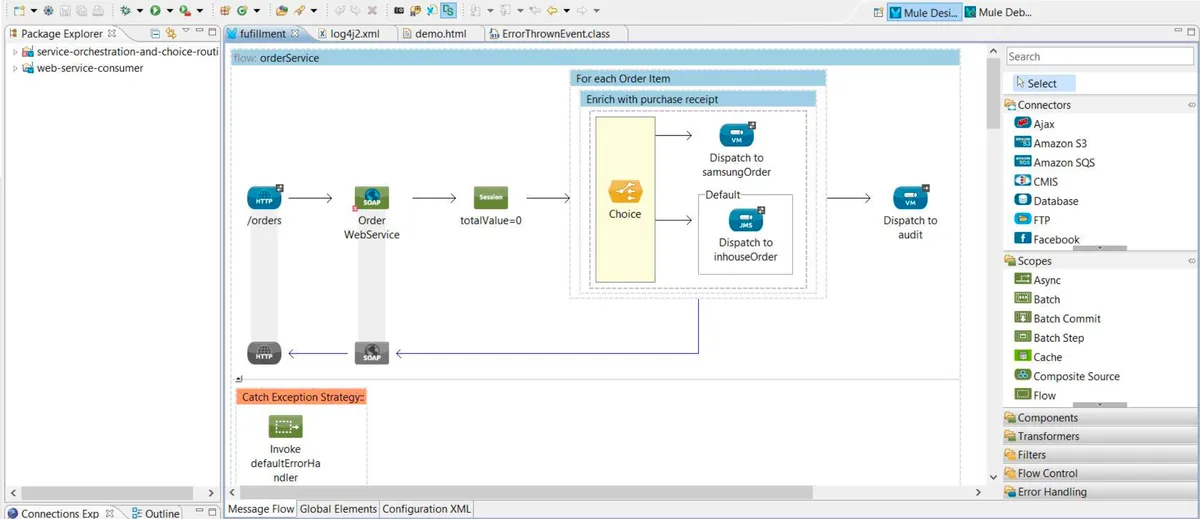The image size is (1200, 519).
Task: Select the Choice router icon in the flow
Action: [625, 192]
